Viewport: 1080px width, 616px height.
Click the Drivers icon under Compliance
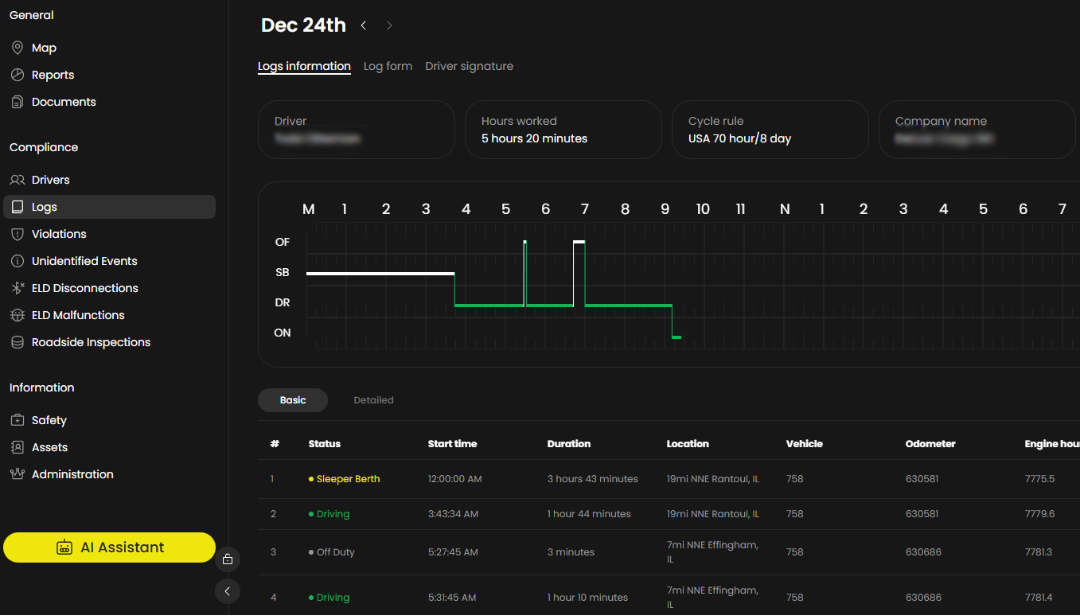tap(16, 179)
